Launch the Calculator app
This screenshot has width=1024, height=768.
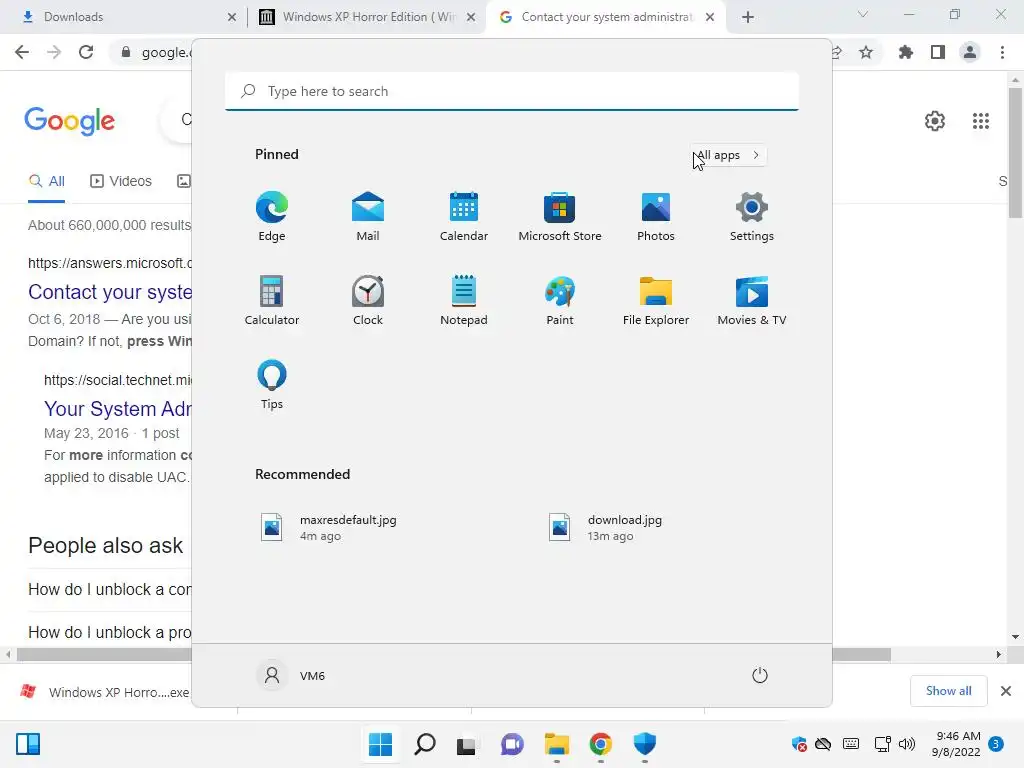pos(272,300)
